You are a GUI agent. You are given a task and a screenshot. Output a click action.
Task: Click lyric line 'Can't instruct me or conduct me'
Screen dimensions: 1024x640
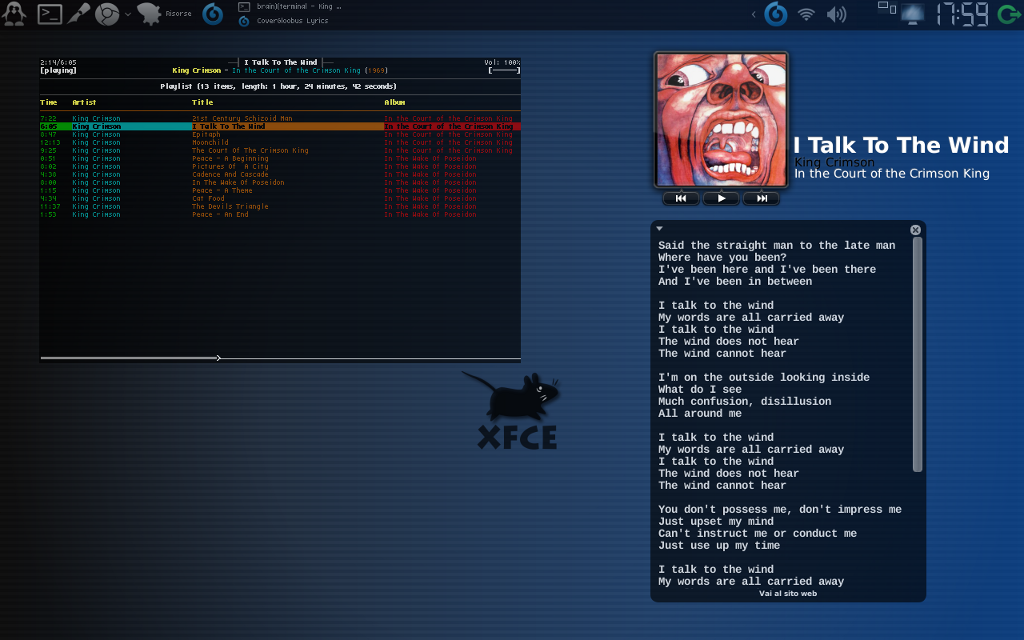pos(757,534)
